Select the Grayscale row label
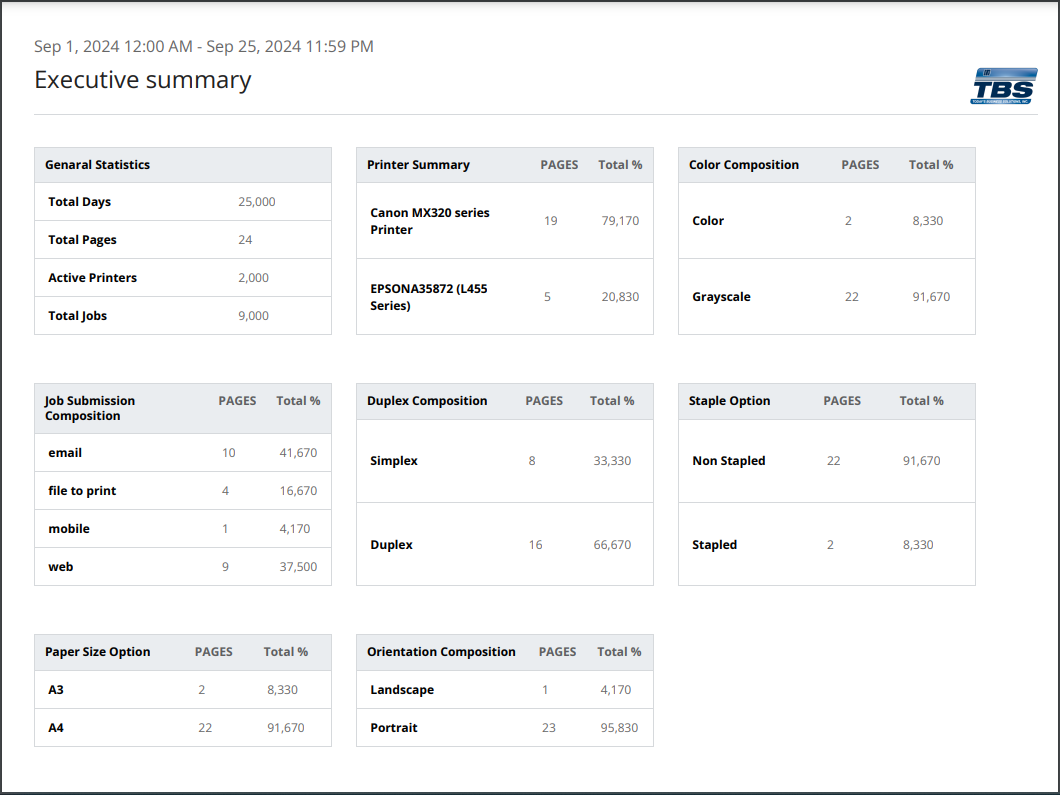 click(x=721, y=297)
